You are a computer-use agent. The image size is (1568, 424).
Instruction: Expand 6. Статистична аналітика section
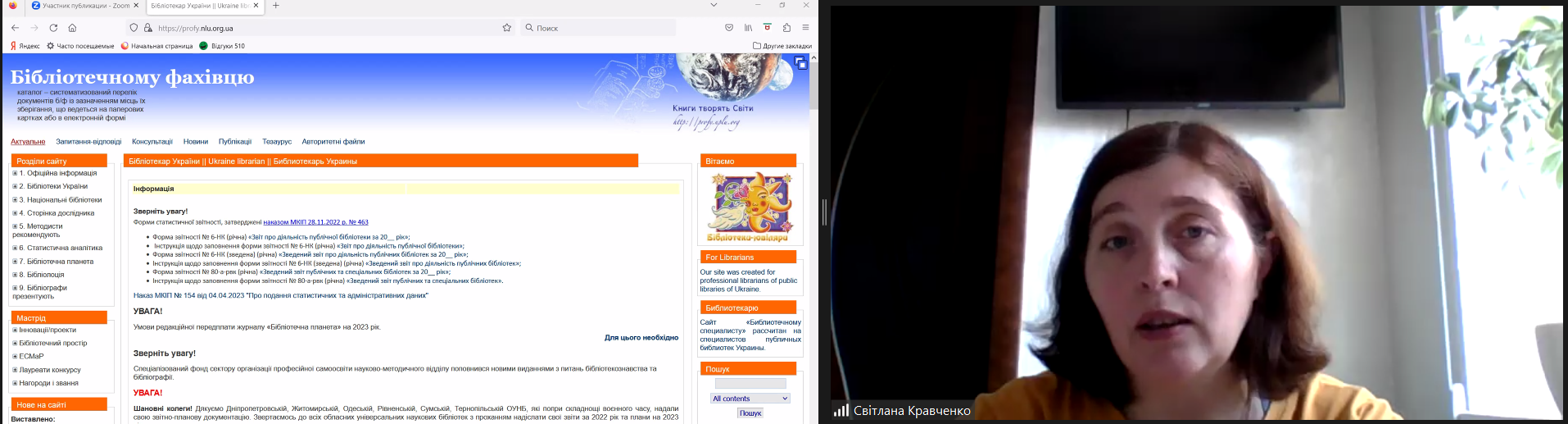point(15,248)
